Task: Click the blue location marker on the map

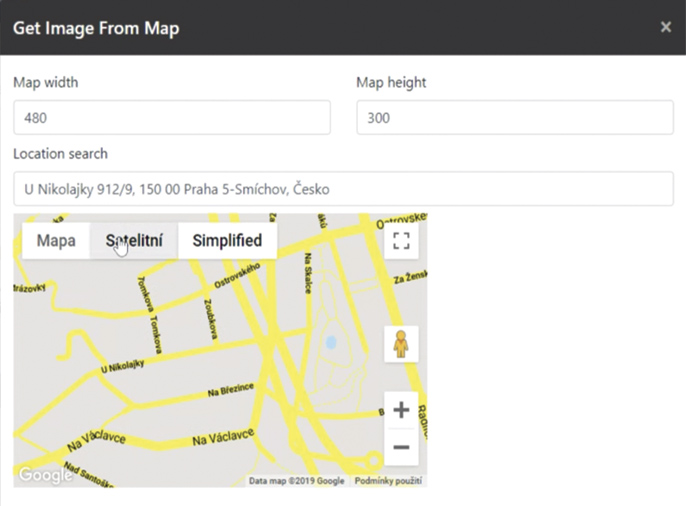Action: 331,343
